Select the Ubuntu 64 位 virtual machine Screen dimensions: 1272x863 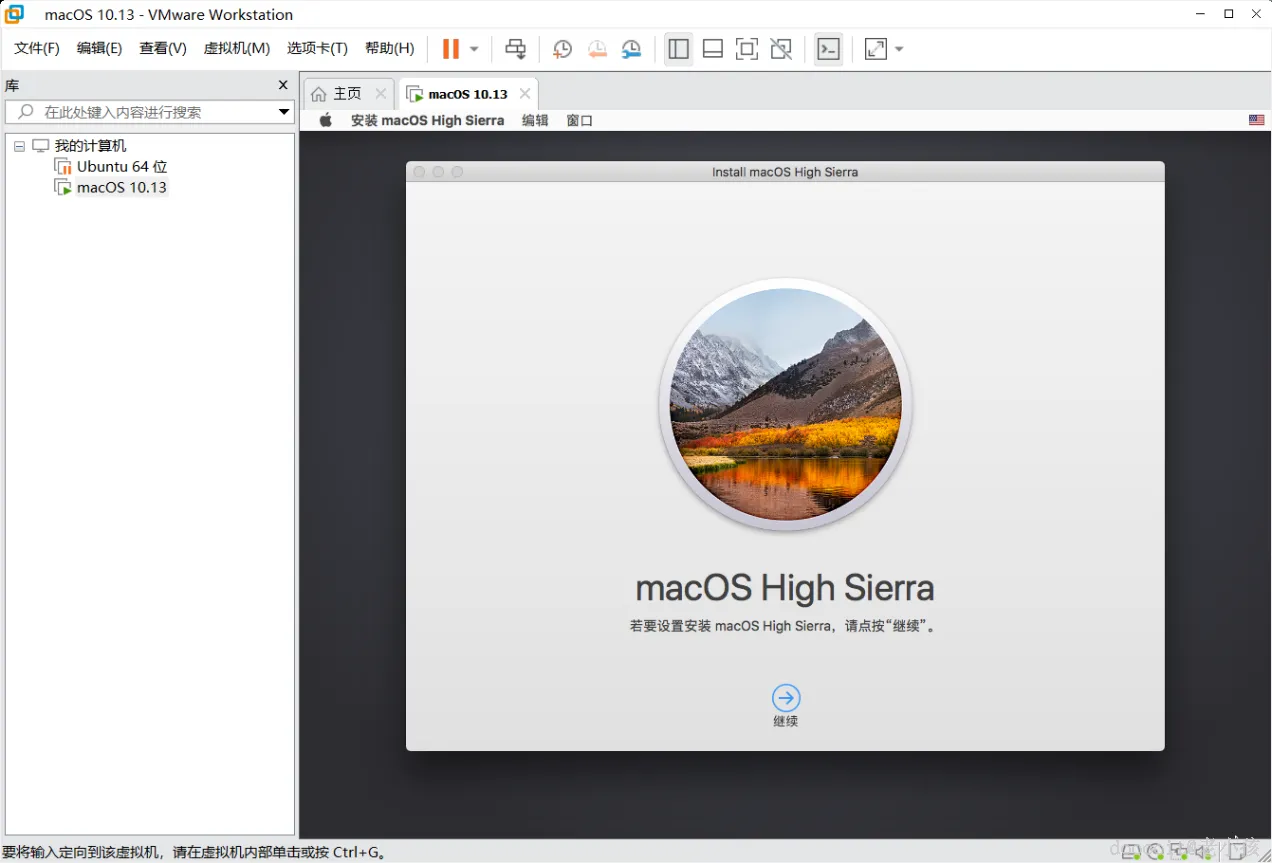[x=122, y=167]
